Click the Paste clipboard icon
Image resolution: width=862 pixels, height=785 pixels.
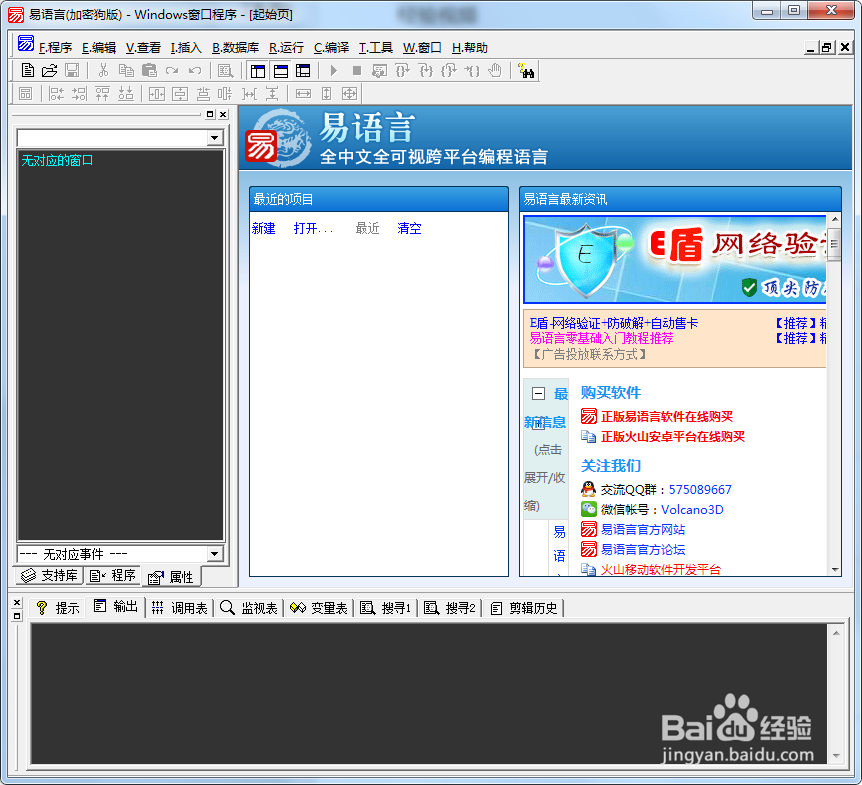149,70
